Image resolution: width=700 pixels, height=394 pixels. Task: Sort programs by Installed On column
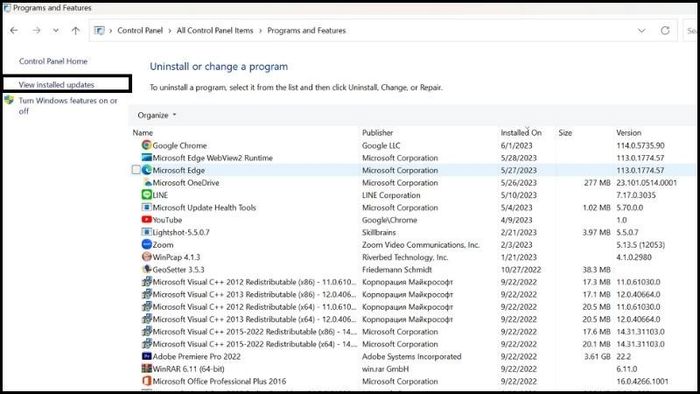coord(521,133)
